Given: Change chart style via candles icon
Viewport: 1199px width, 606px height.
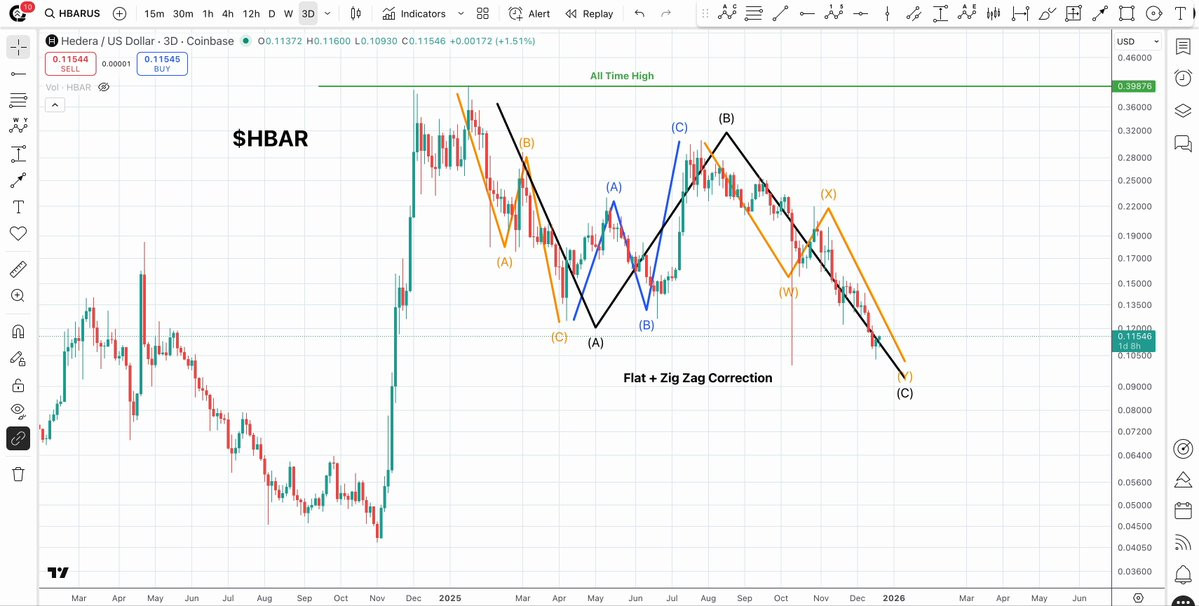Looking at the screenshot, I should (x=356, y=14).
